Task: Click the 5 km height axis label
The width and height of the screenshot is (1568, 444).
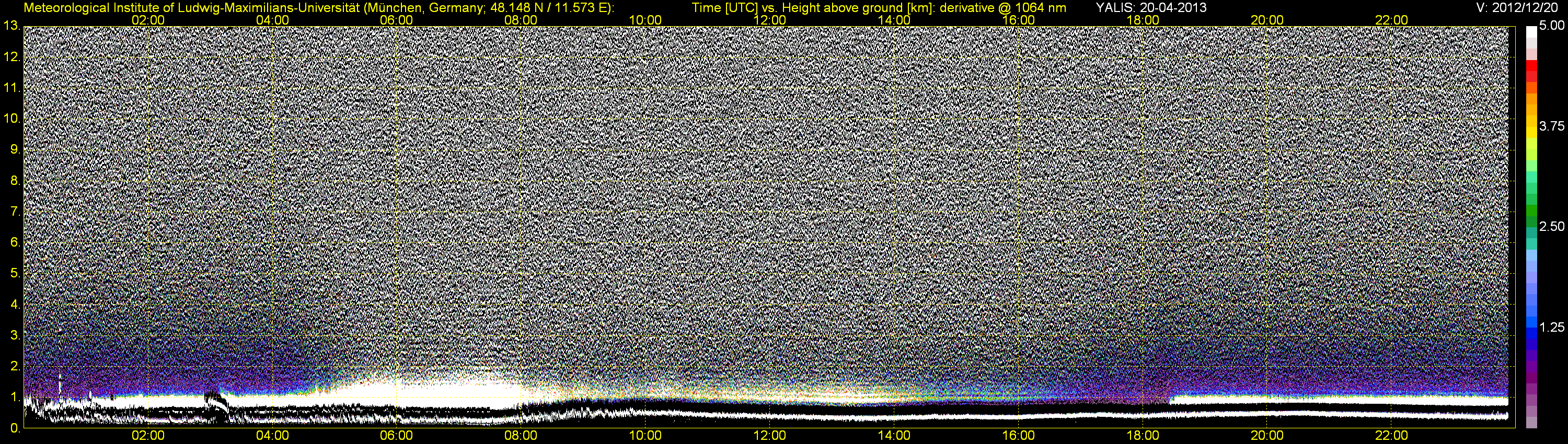Action: point(15,274)
